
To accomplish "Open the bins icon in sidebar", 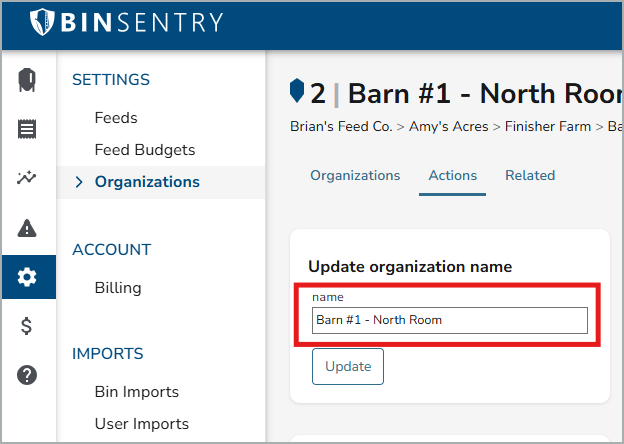I will (27, 80).
